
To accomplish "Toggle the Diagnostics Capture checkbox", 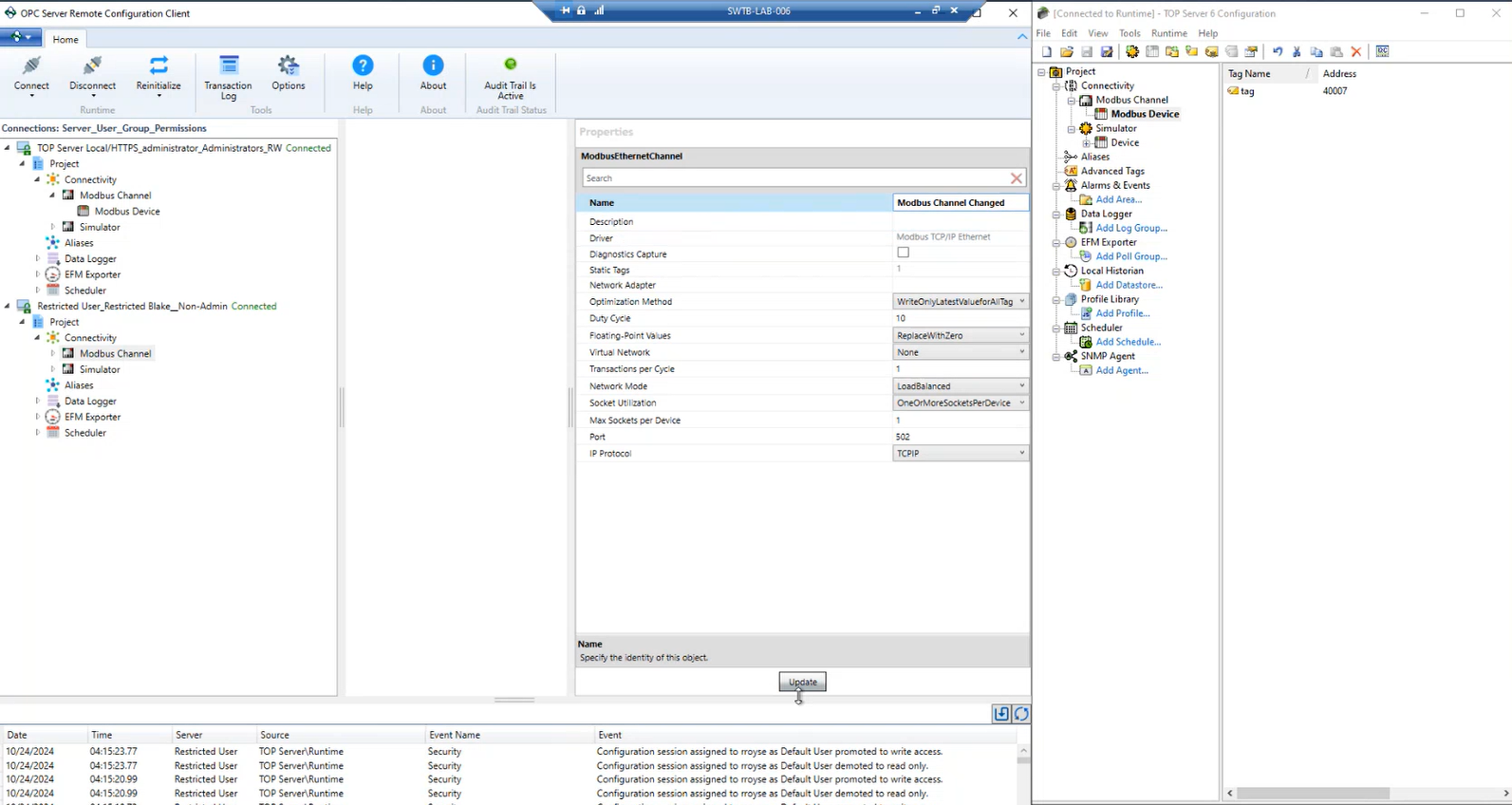I will pyautogui.click(x=903, y=253).
